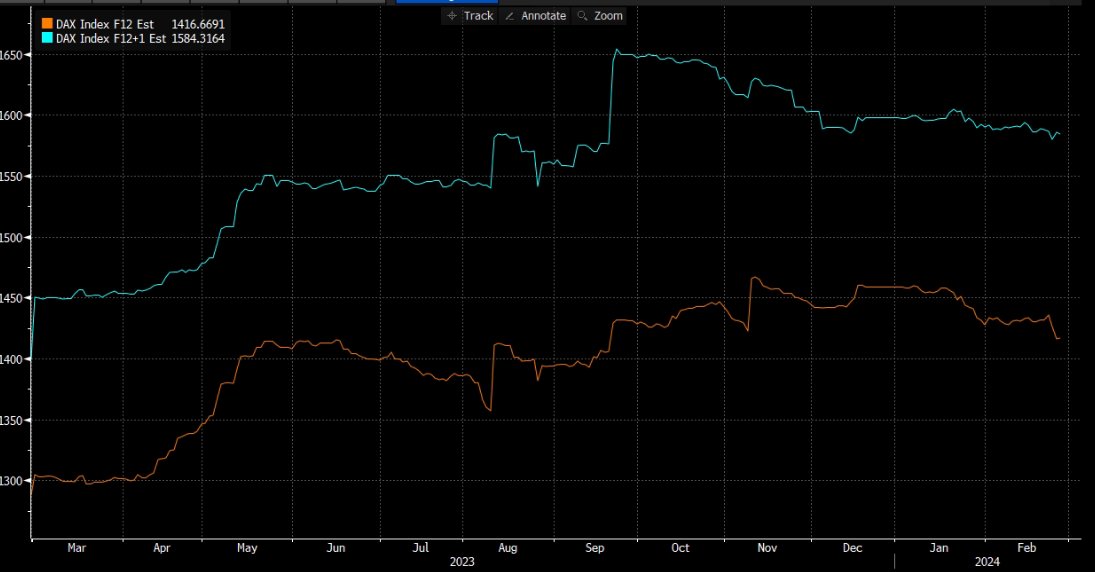Screen dimensions: 1095x572
Task: Click the 1450 y-axis label
Action: click(13, 298)
